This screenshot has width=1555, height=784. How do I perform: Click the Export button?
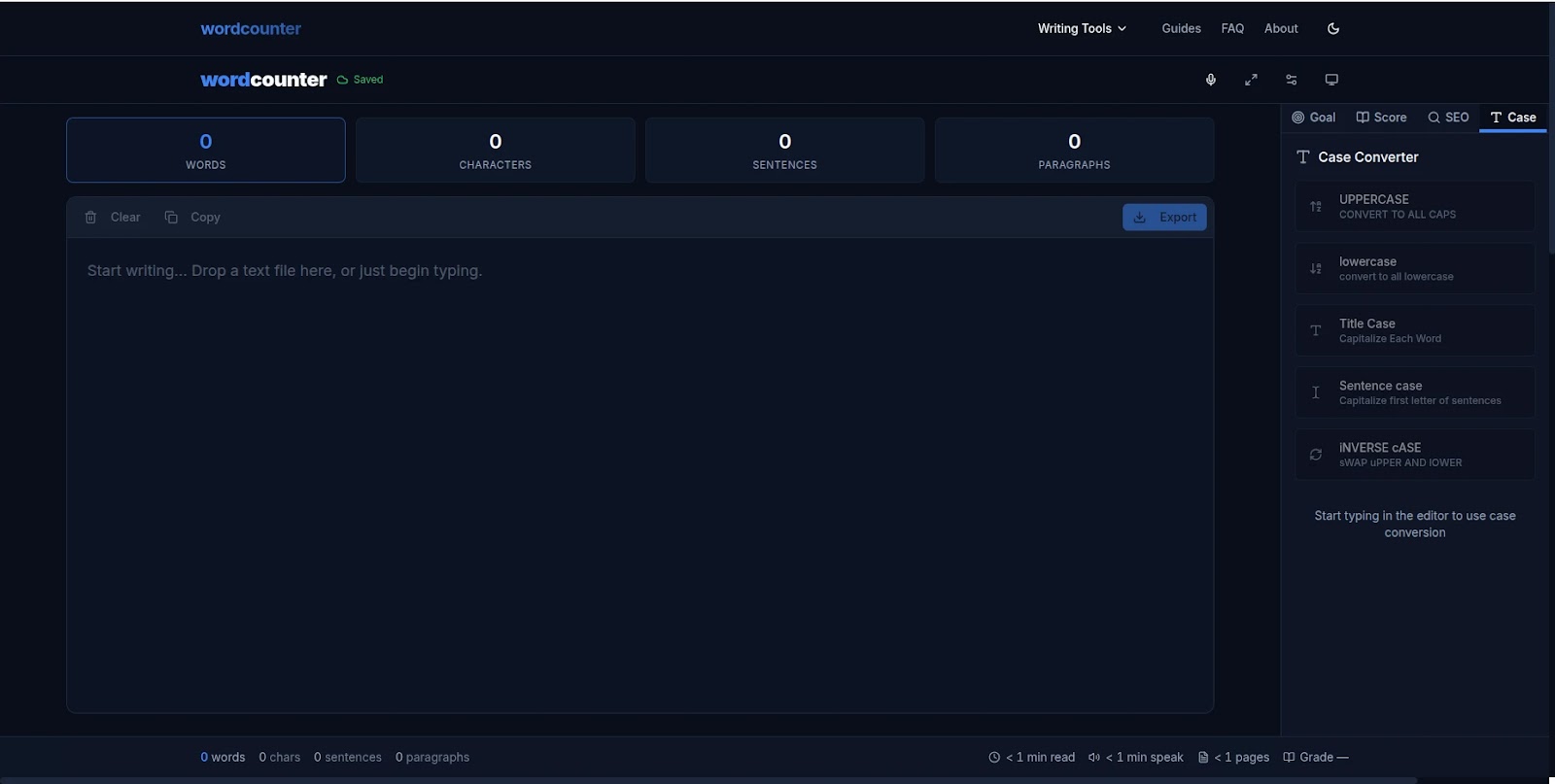tap(1164, 218)
